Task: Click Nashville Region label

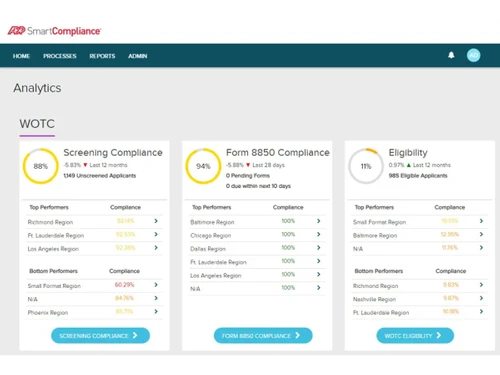Action: pyautogui.click(x=374, y=299)
